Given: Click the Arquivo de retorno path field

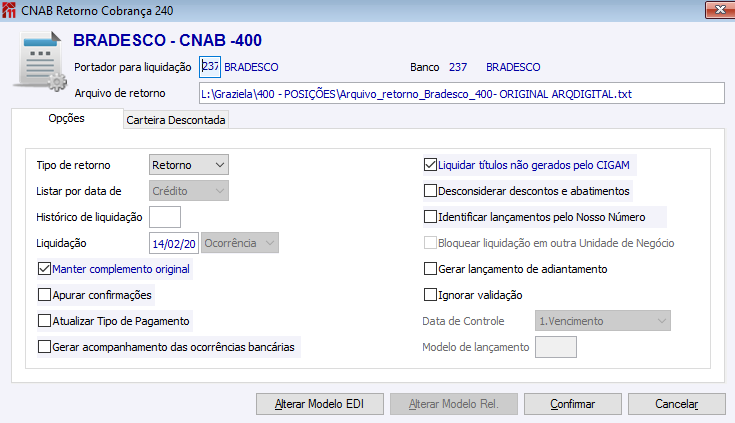Looking at the screenshot, I should pyautogui.click(x=462, y=94).
